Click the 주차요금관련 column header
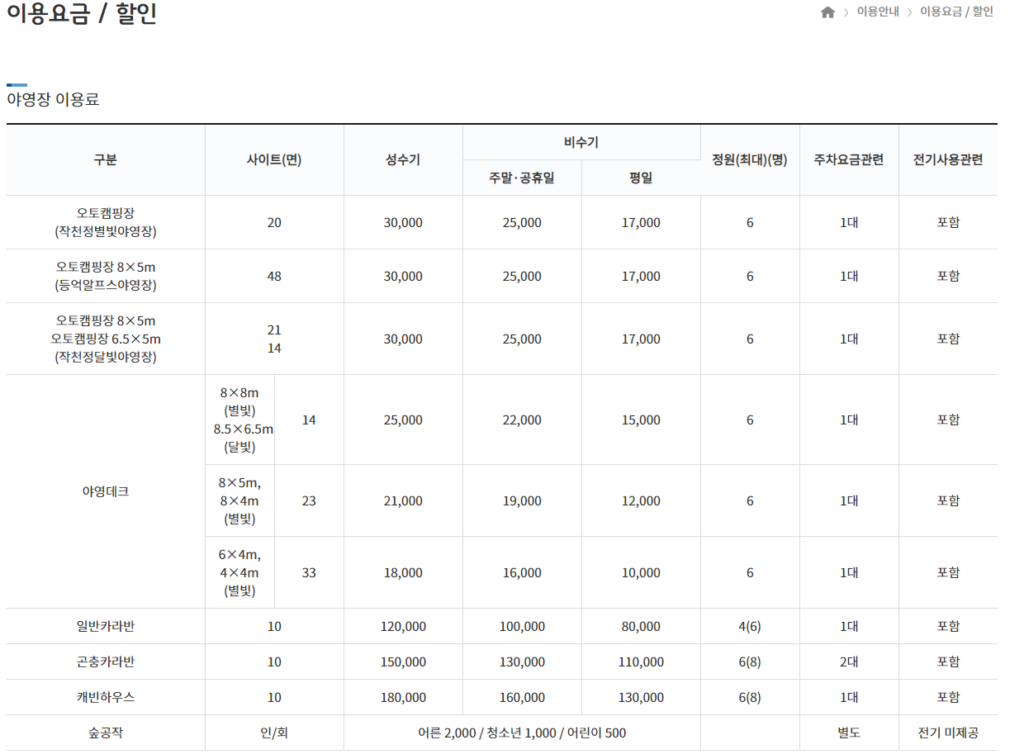 coord(848,160)
